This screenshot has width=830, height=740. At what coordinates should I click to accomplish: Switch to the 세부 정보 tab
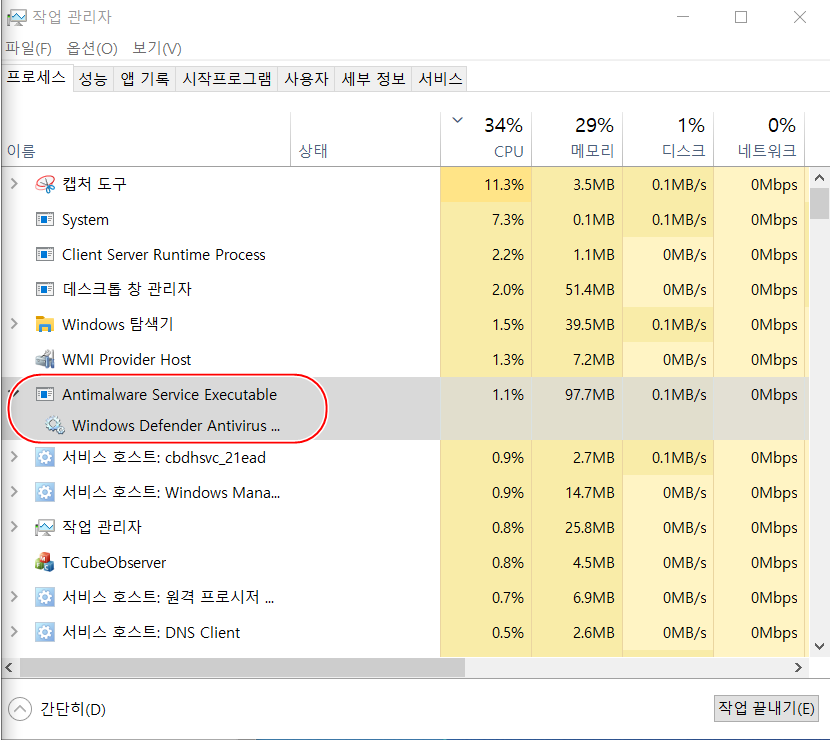[373, 79]
